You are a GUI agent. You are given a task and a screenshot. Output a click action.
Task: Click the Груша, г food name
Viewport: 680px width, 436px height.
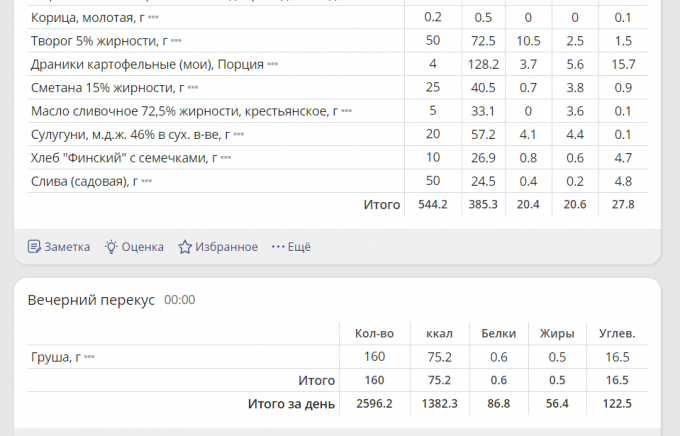55,357
